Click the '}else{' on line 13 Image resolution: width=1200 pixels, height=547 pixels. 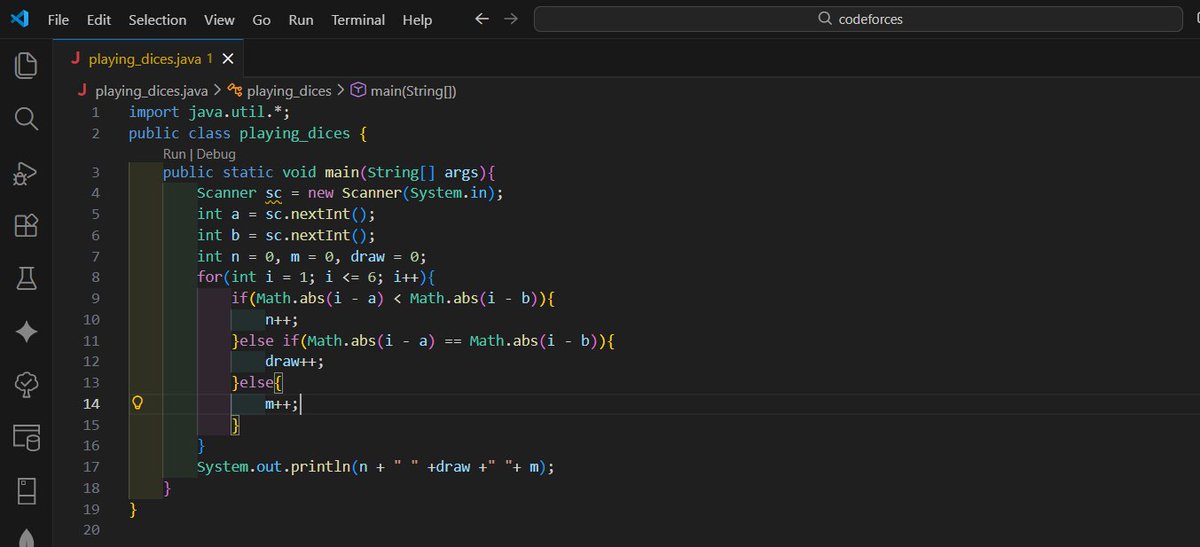(x=258, y=382)
